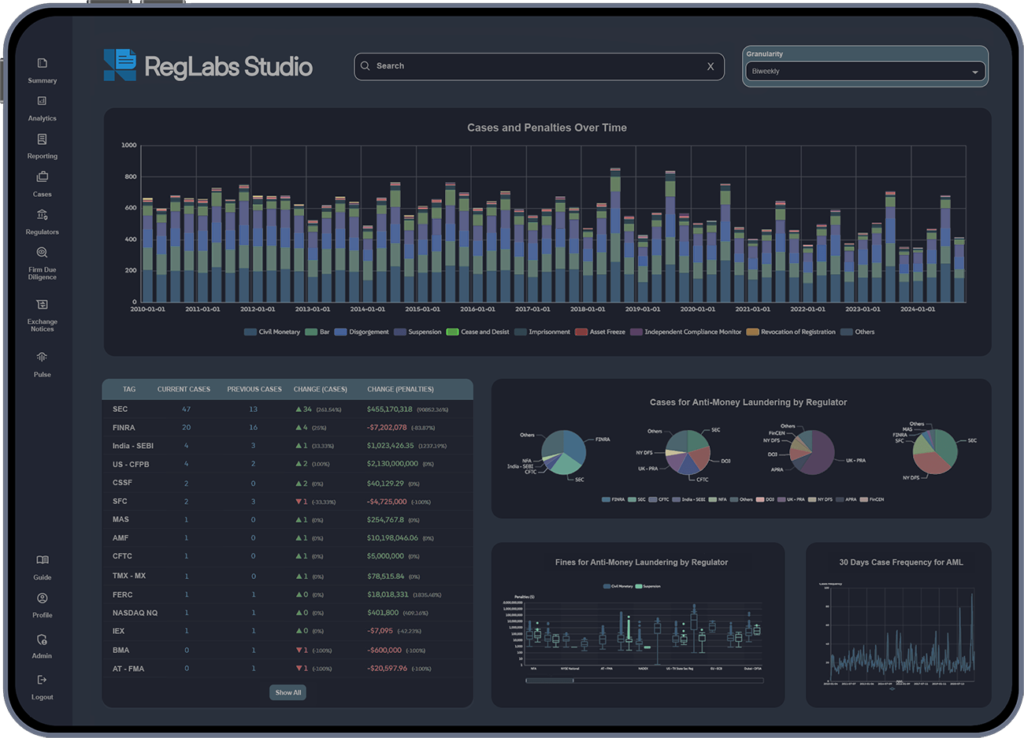Click the $2,130,000,000 penalty value
1024x738 pixels.
pos(392,464)
